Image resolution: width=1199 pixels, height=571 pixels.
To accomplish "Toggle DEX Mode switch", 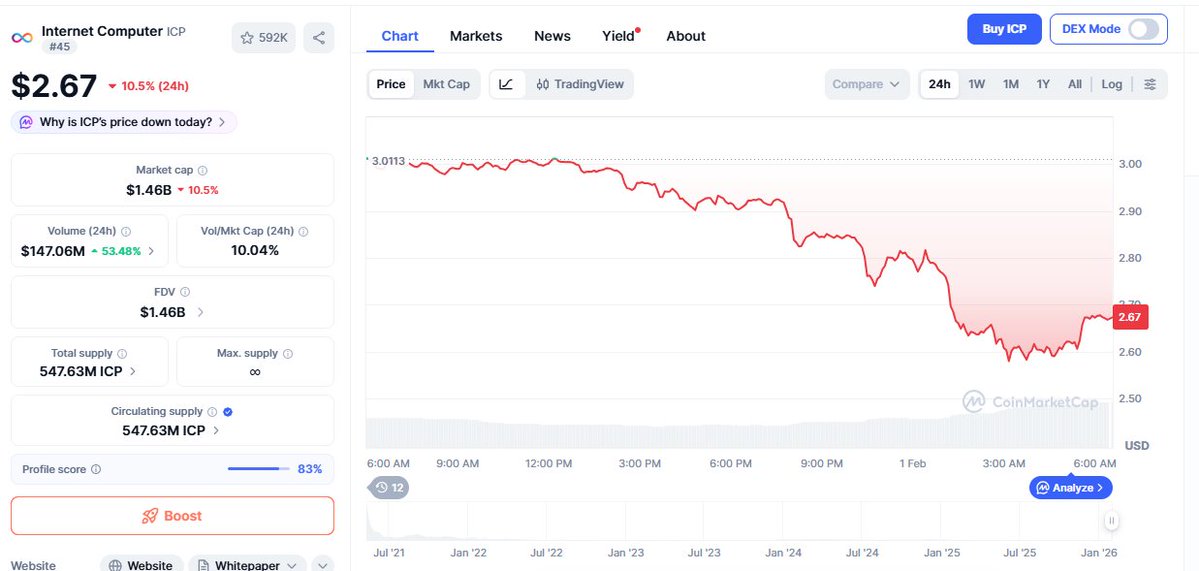I will pos(1144,29).
